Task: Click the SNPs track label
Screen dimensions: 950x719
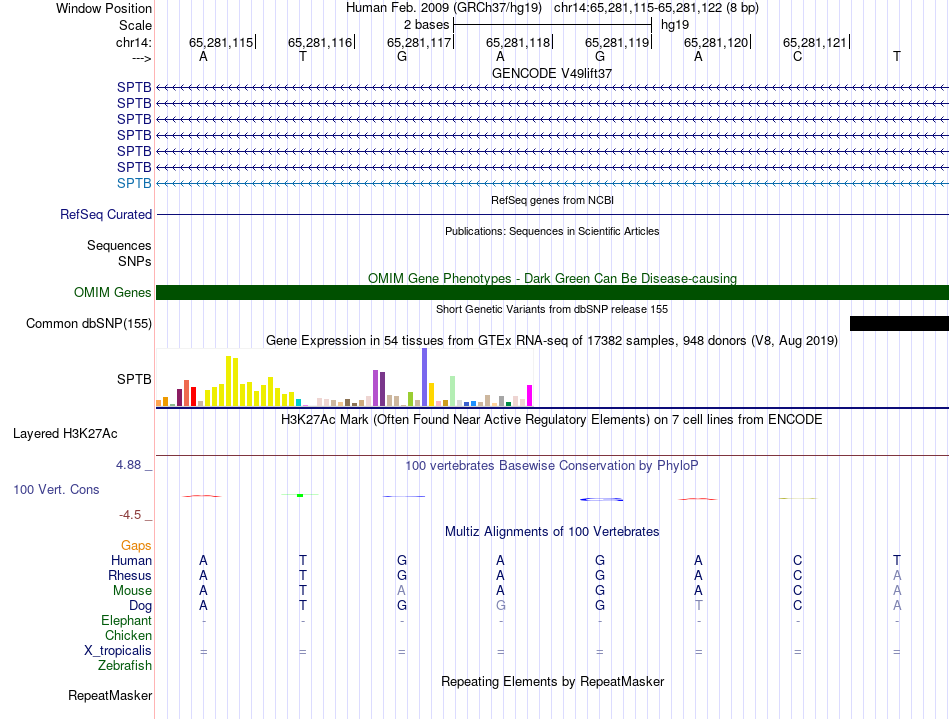Action: (x=135, y=261)
